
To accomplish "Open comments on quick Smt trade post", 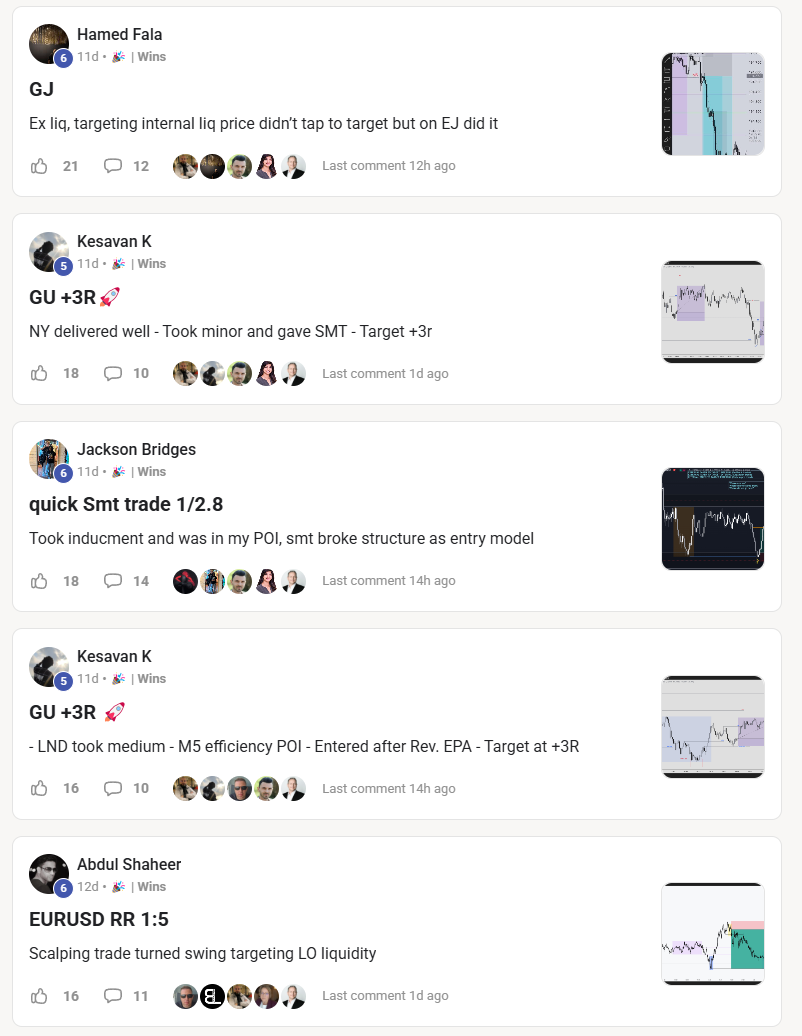I will click(x=113, y=581).
